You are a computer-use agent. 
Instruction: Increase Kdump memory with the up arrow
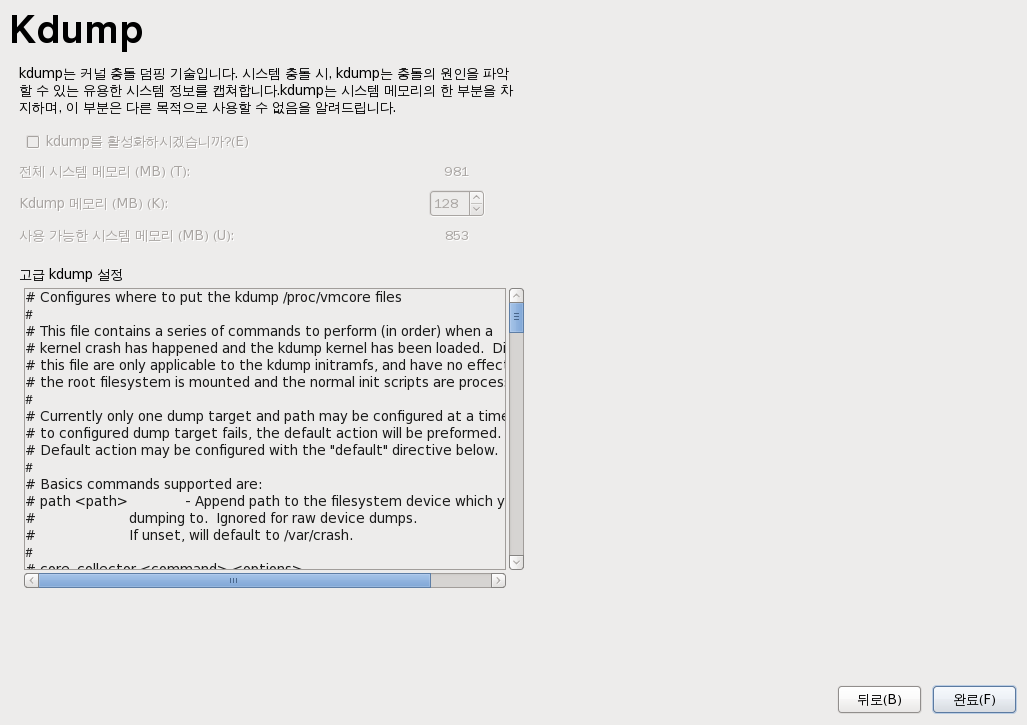point(477,198)
